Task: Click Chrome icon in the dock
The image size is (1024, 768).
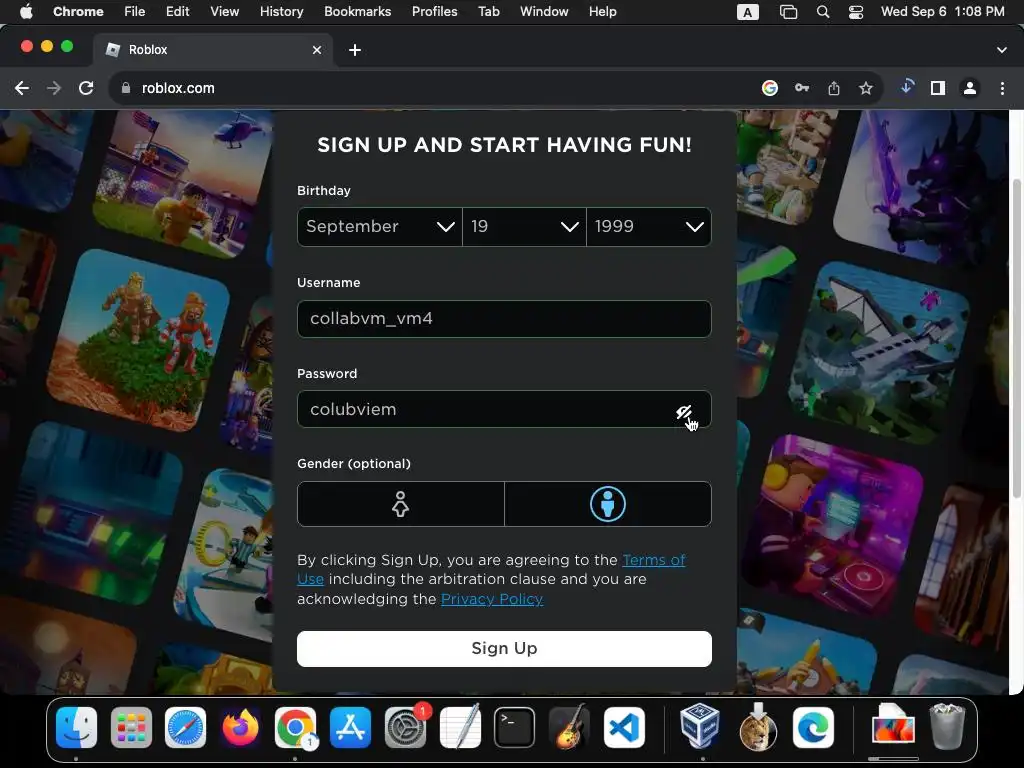Action: (295, 728)
